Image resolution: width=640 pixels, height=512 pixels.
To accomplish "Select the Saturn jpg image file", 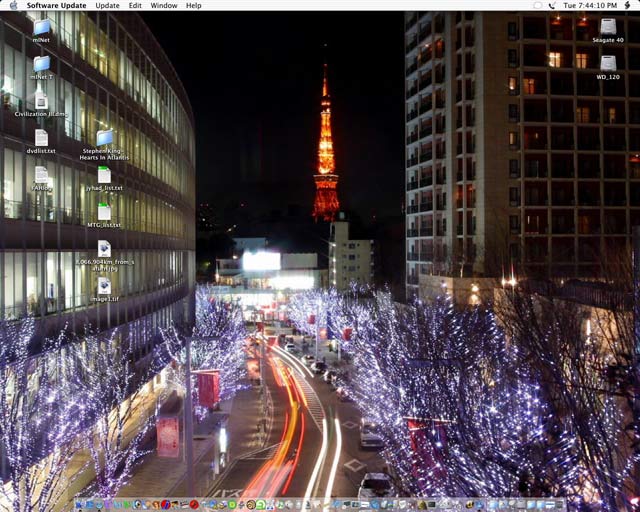I will tap(104, 249).
